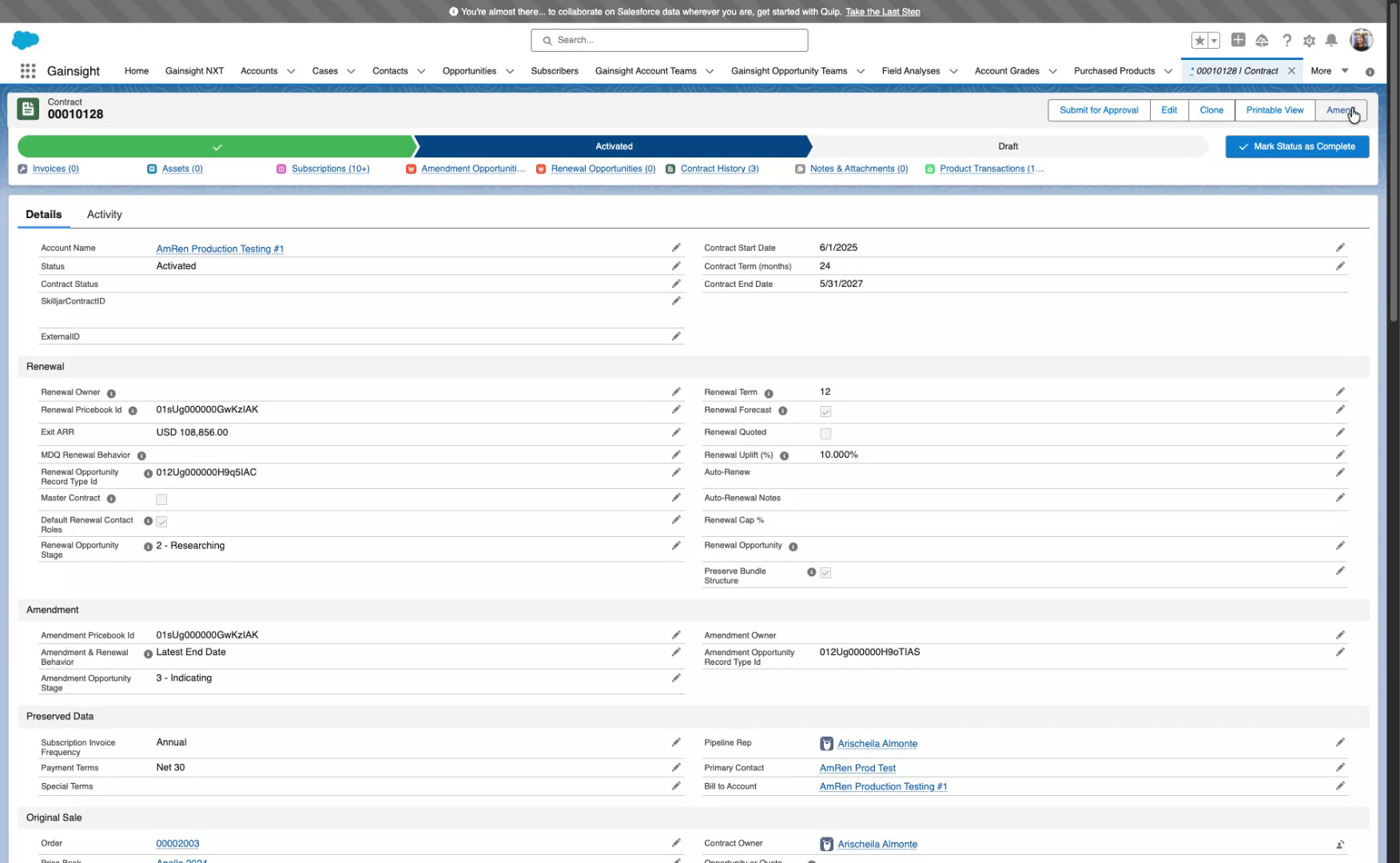Click the Contract record icon next to 00010128
Screen dimensions: 1400x863
[28, 108]
